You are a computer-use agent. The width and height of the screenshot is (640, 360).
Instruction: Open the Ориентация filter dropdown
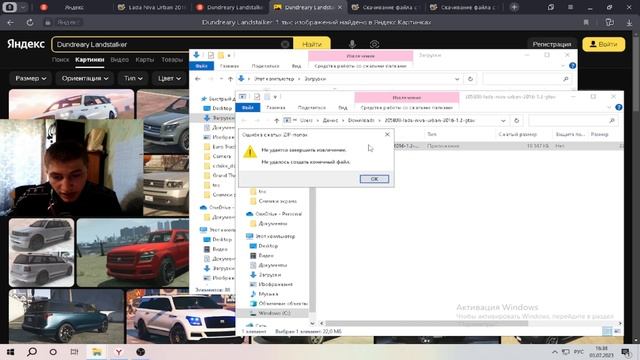click(x=85, y=78)
